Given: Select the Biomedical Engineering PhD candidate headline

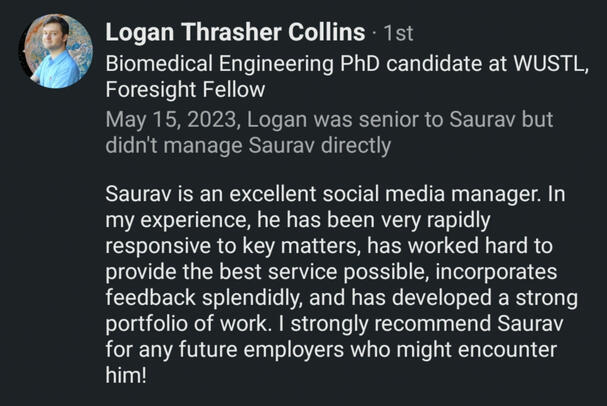Looking at the screenshot, I should [x=300, y=62].
